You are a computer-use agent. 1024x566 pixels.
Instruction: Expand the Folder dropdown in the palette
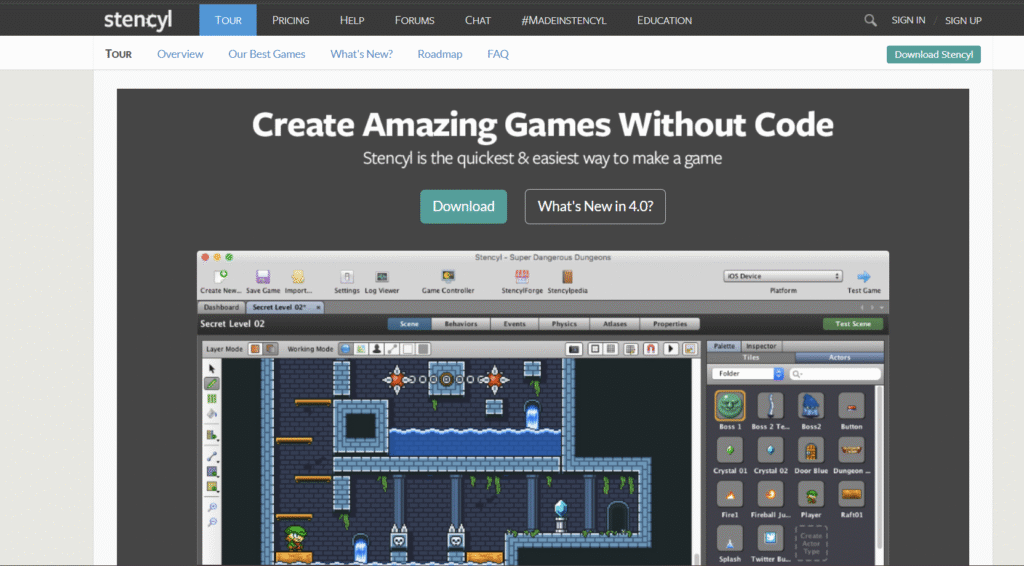pyautogui.click(x=748, y=374)
